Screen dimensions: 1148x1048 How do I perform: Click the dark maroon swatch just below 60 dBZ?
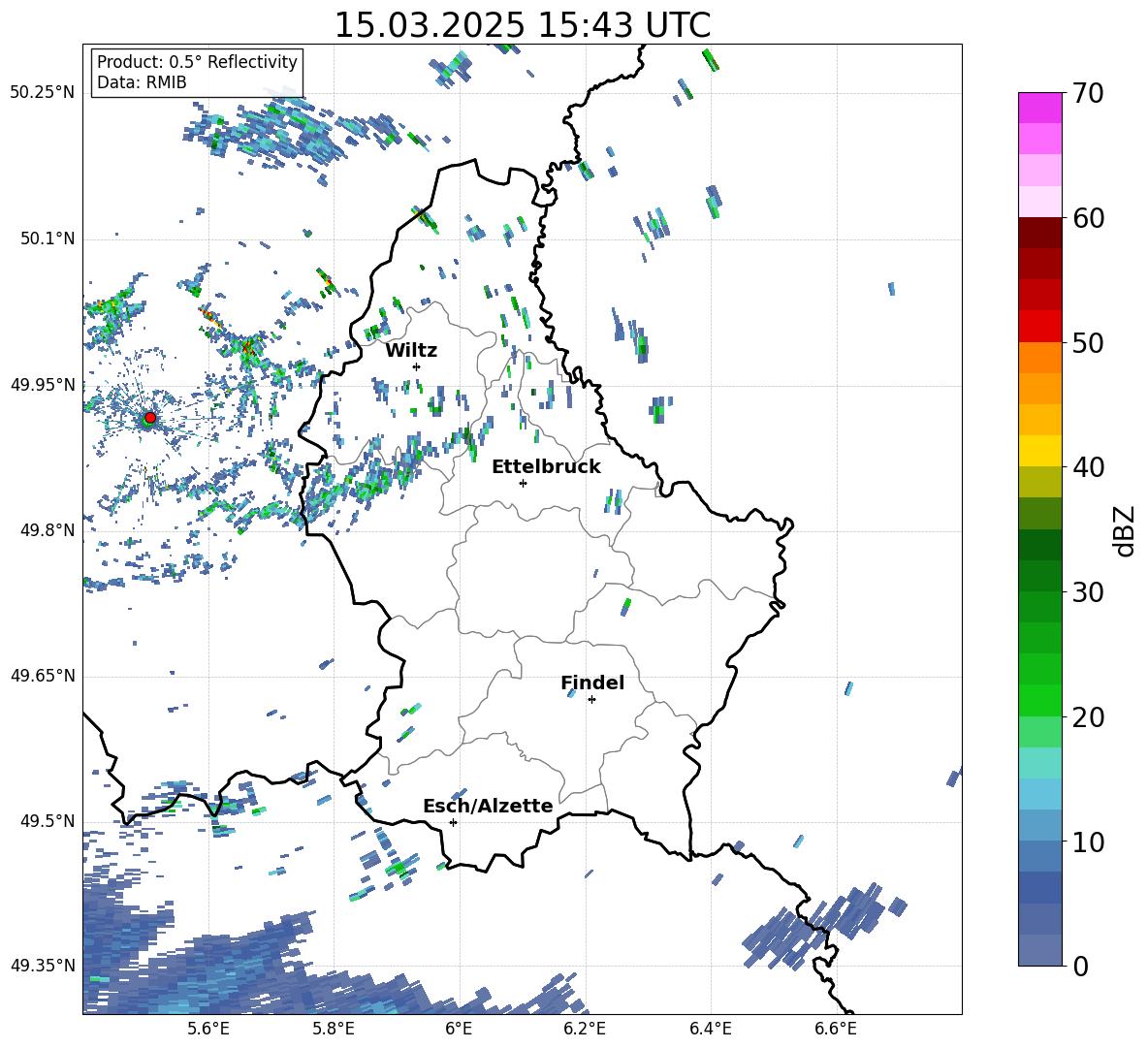point(1039,233)
